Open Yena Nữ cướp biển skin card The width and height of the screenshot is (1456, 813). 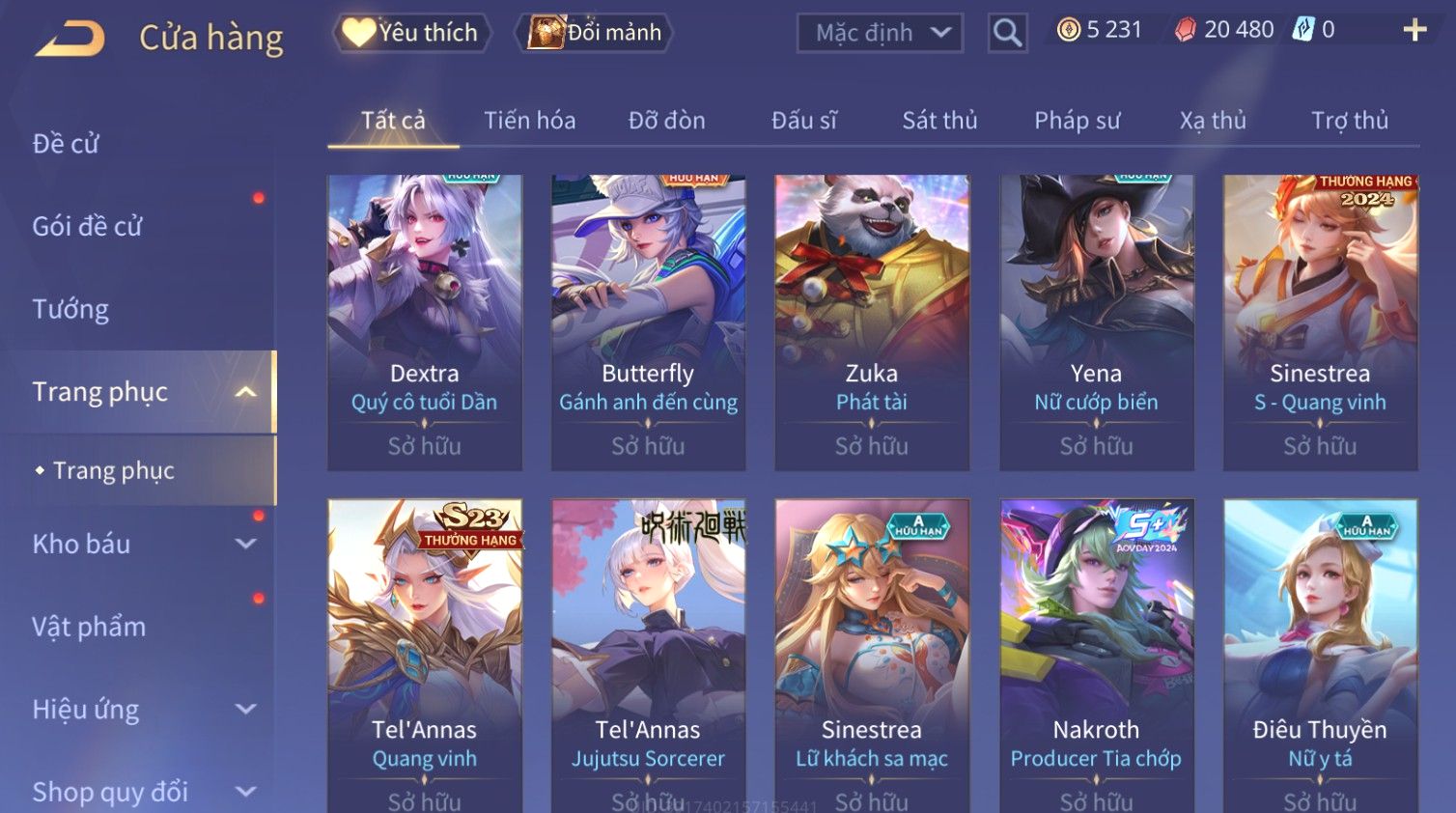click(x=1096, y=322)
